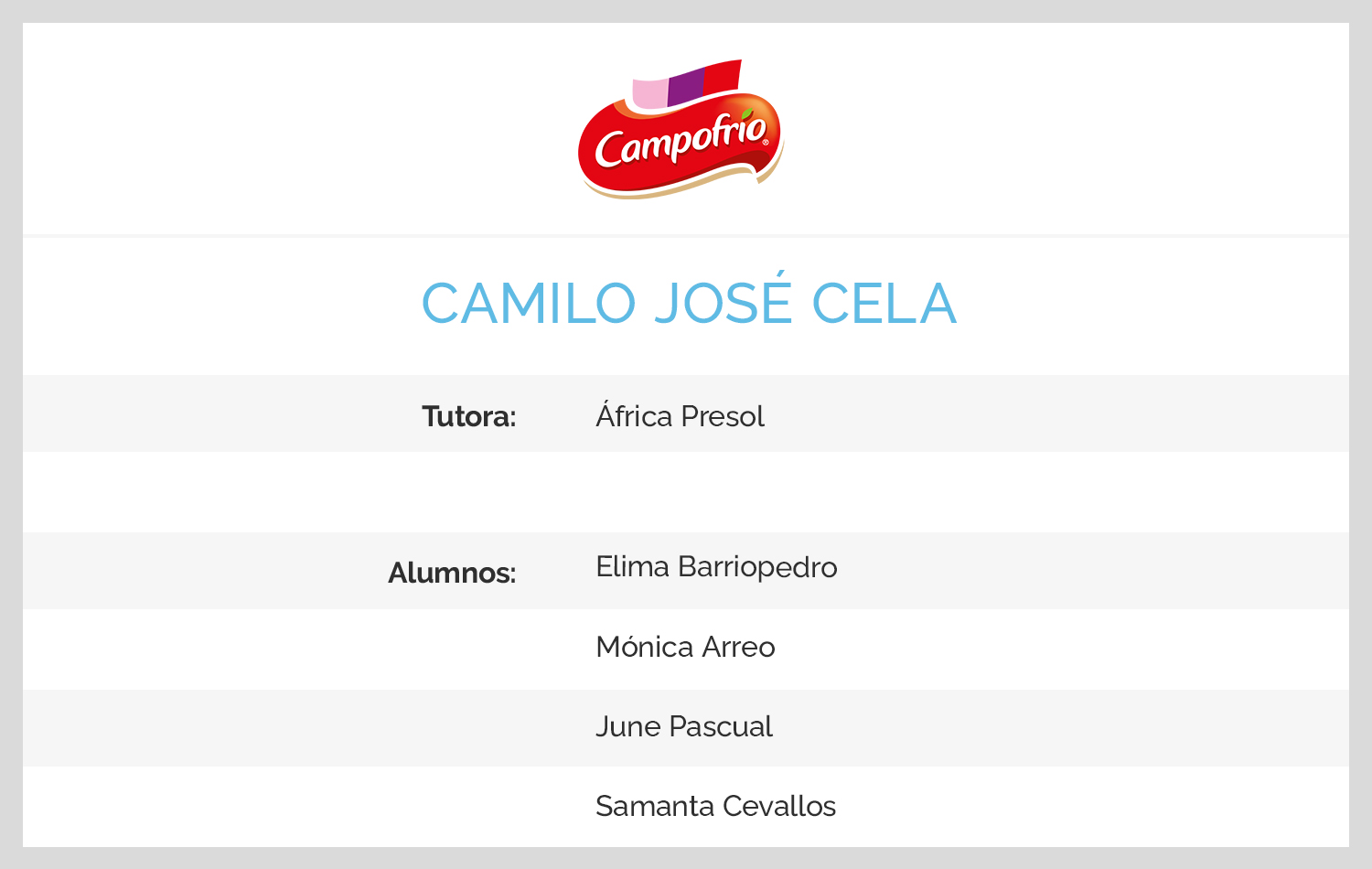This screenshot has width=1372, height=869.
Task: Click the purple flag stripe in logo
Action: click(x=686, y=85)
